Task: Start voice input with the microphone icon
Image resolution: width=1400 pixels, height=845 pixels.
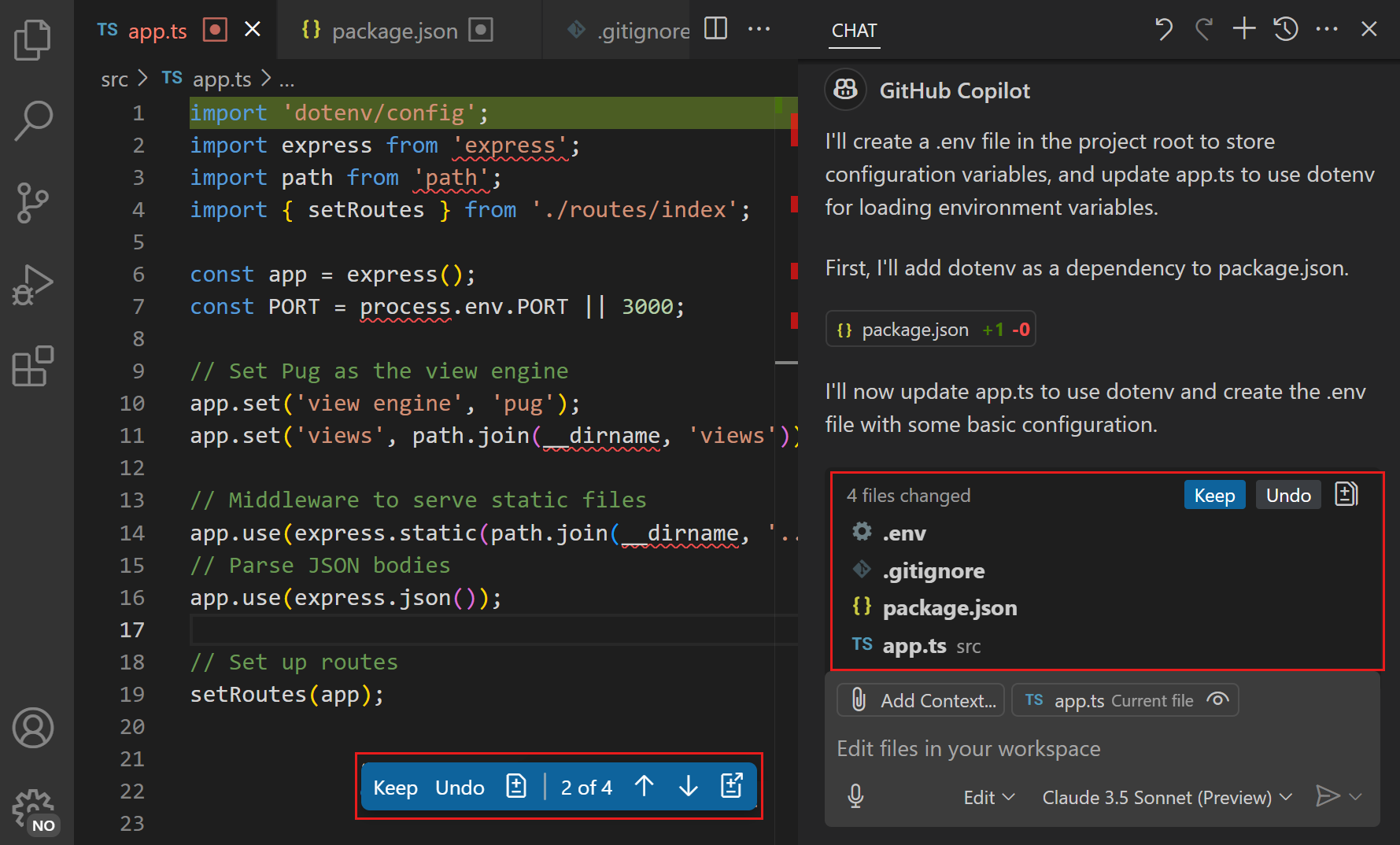Action: tap(855, 796)
